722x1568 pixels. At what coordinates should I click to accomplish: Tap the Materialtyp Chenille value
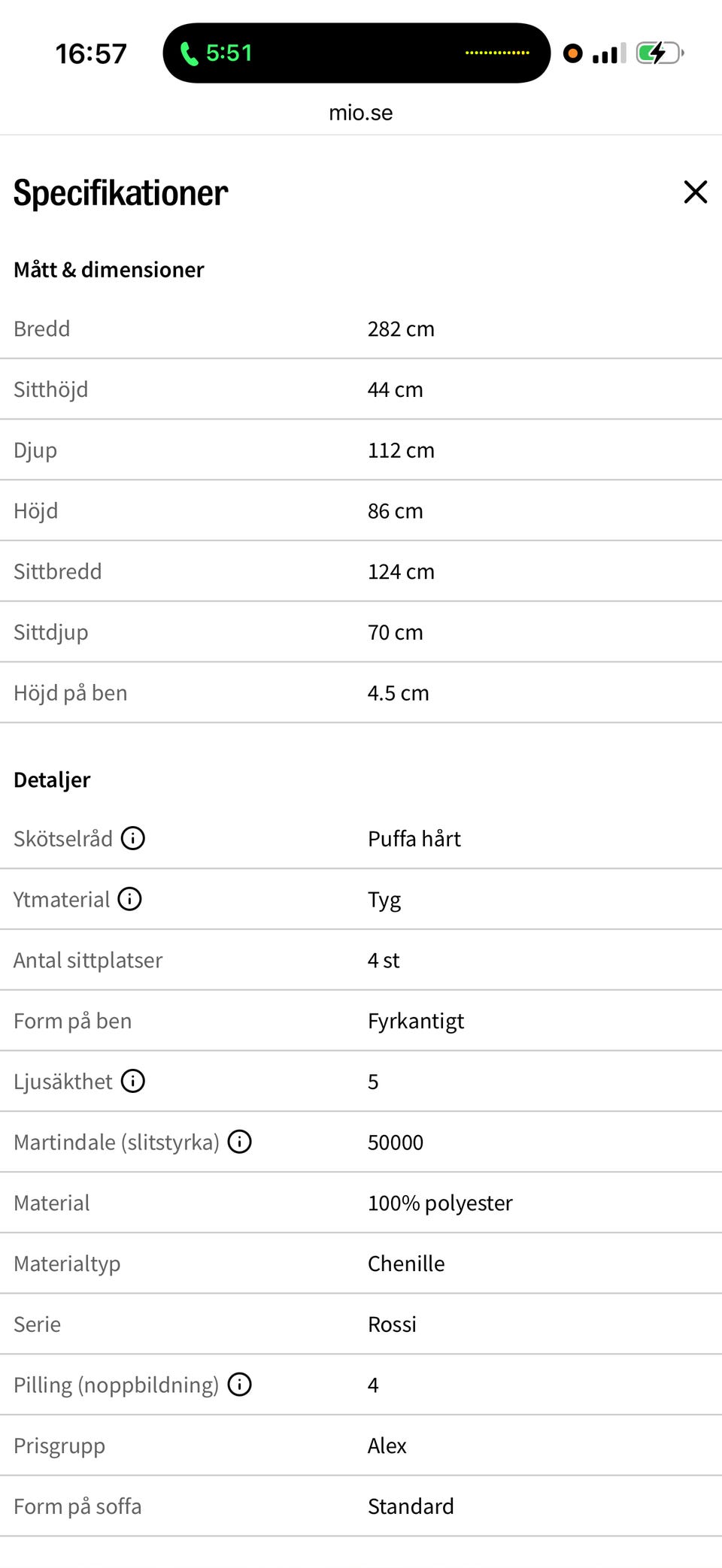pos(406,1263)
